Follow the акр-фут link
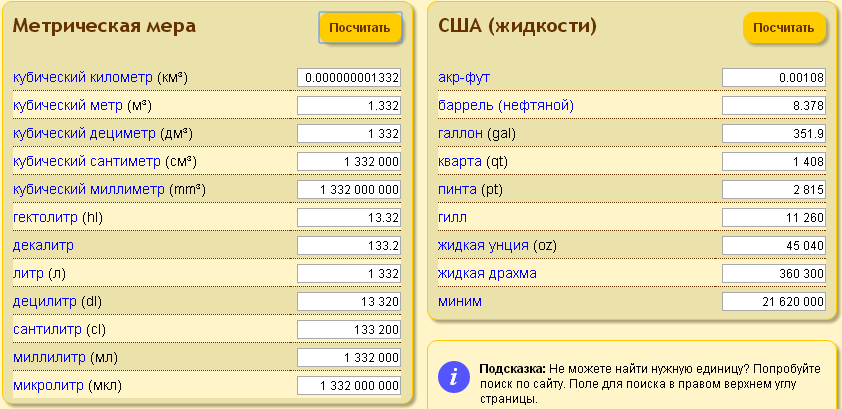842x409 pixels. point(464,77)
